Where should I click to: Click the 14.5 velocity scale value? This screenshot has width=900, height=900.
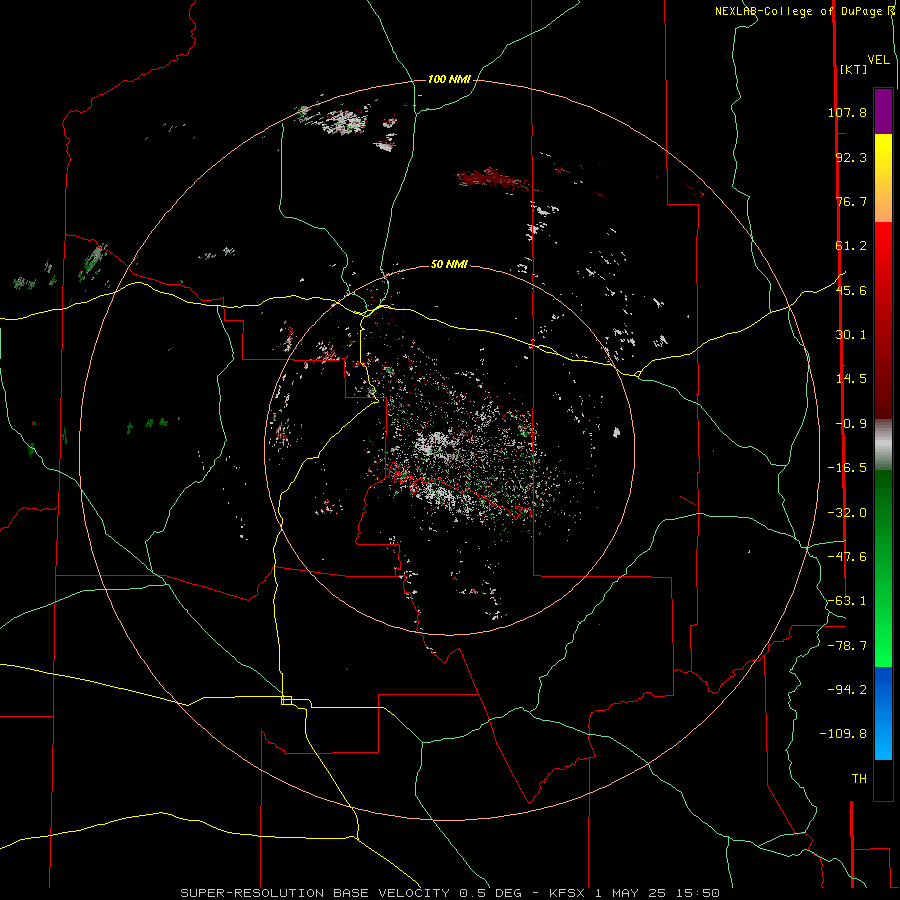(x=851, y=379)
